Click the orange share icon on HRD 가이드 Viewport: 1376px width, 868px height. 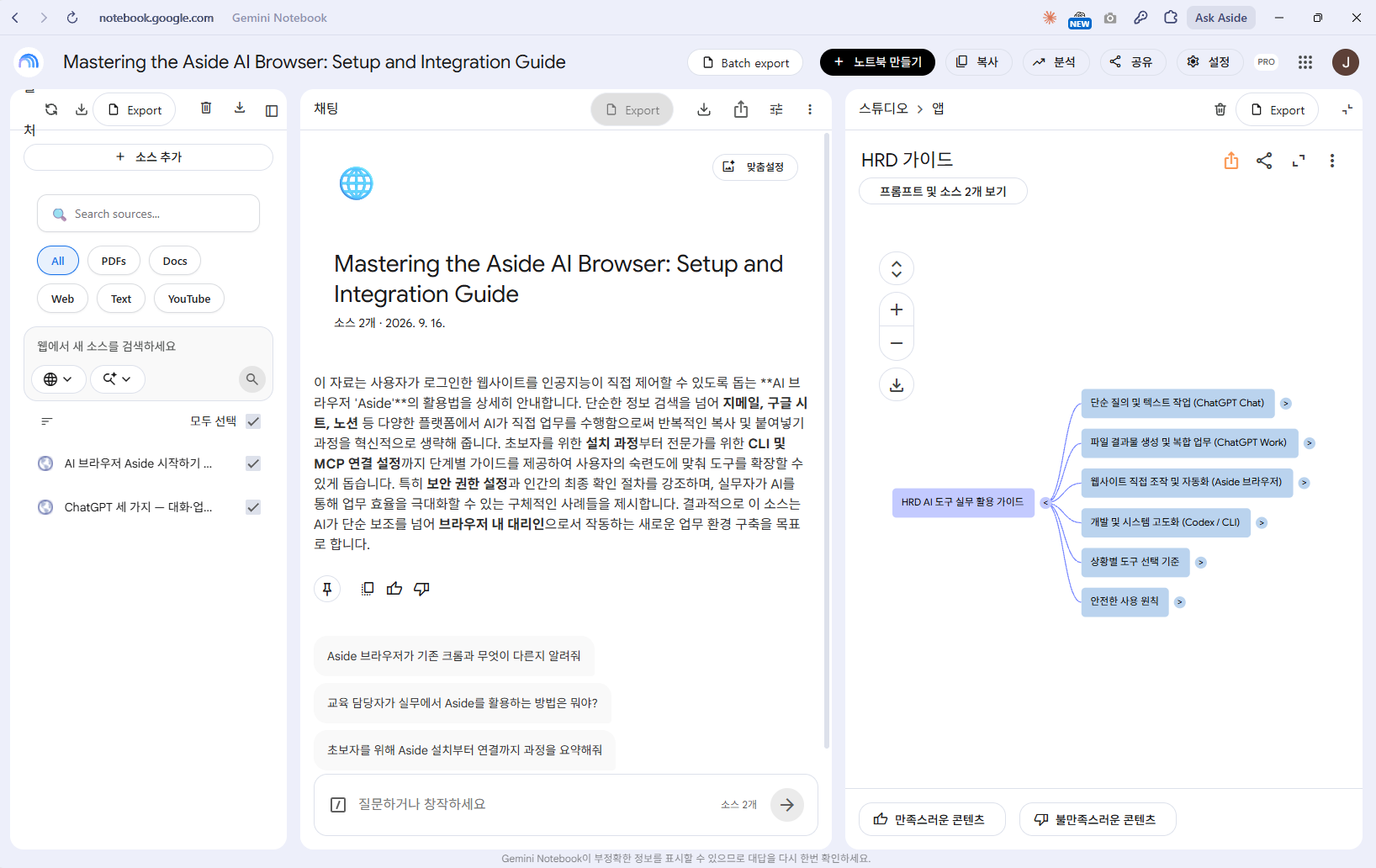pos(1231,161)
